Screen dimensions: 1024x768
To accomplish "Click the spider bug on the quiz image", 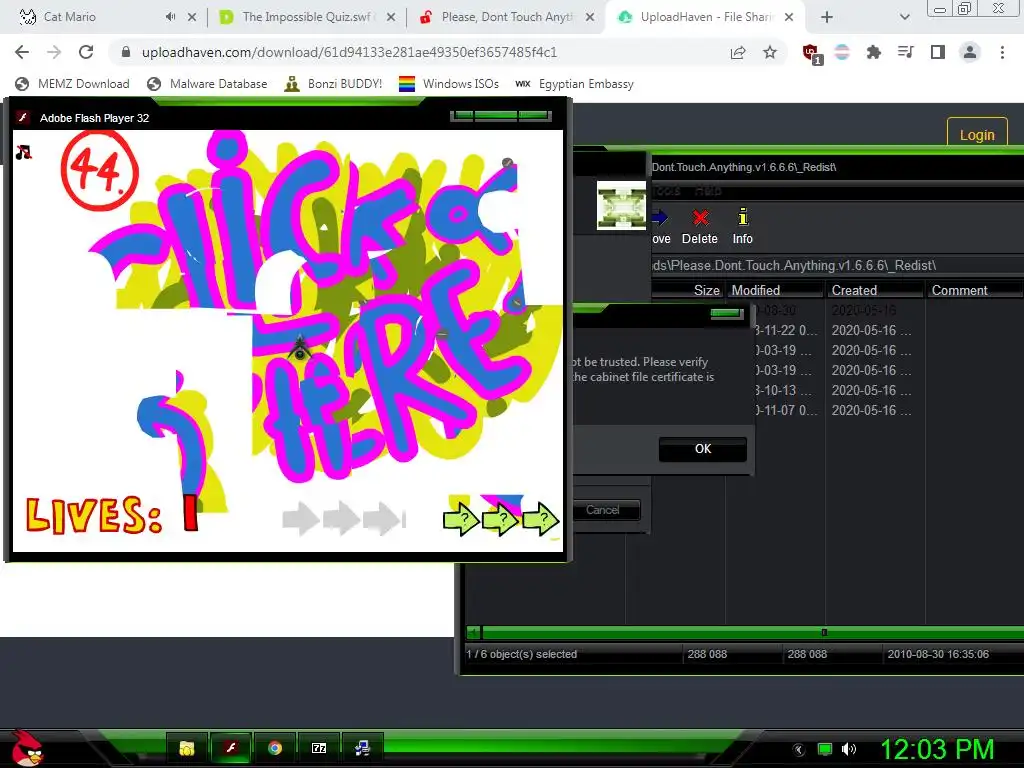I will point(300,349).
